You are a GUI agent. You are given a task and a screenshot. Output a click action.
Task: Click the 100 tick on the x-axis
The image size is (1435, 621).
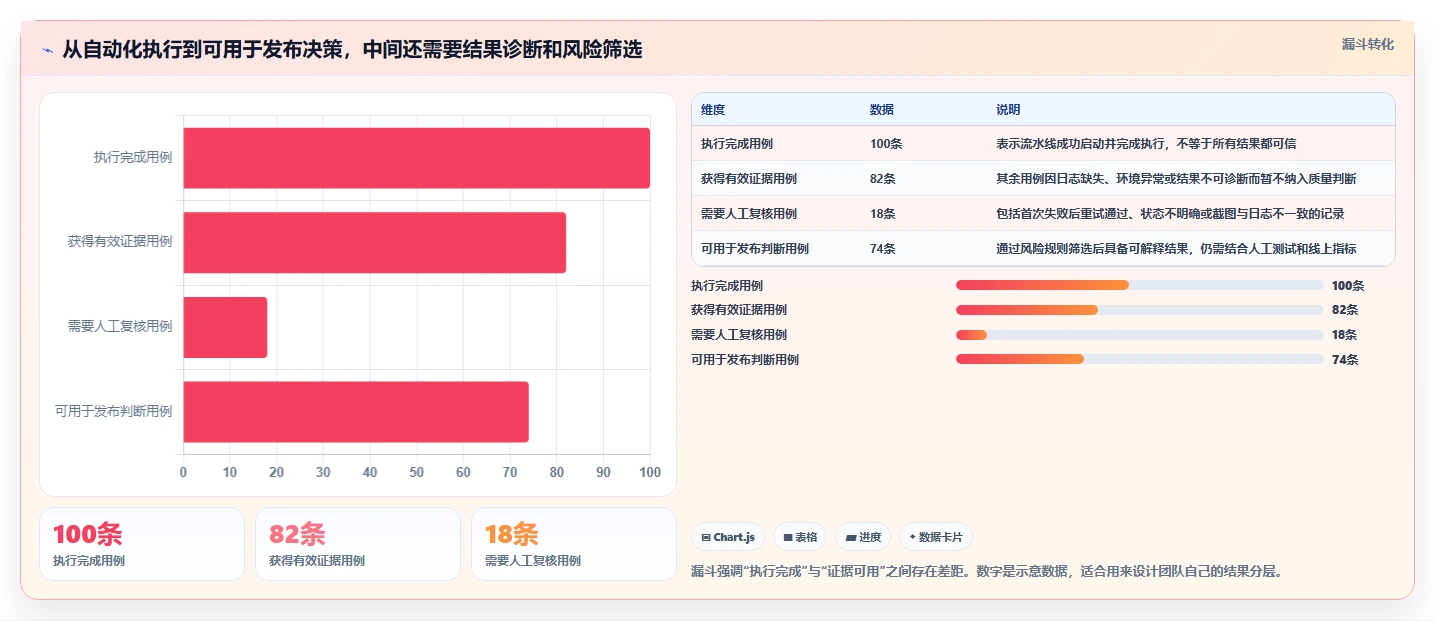point(650,472)
